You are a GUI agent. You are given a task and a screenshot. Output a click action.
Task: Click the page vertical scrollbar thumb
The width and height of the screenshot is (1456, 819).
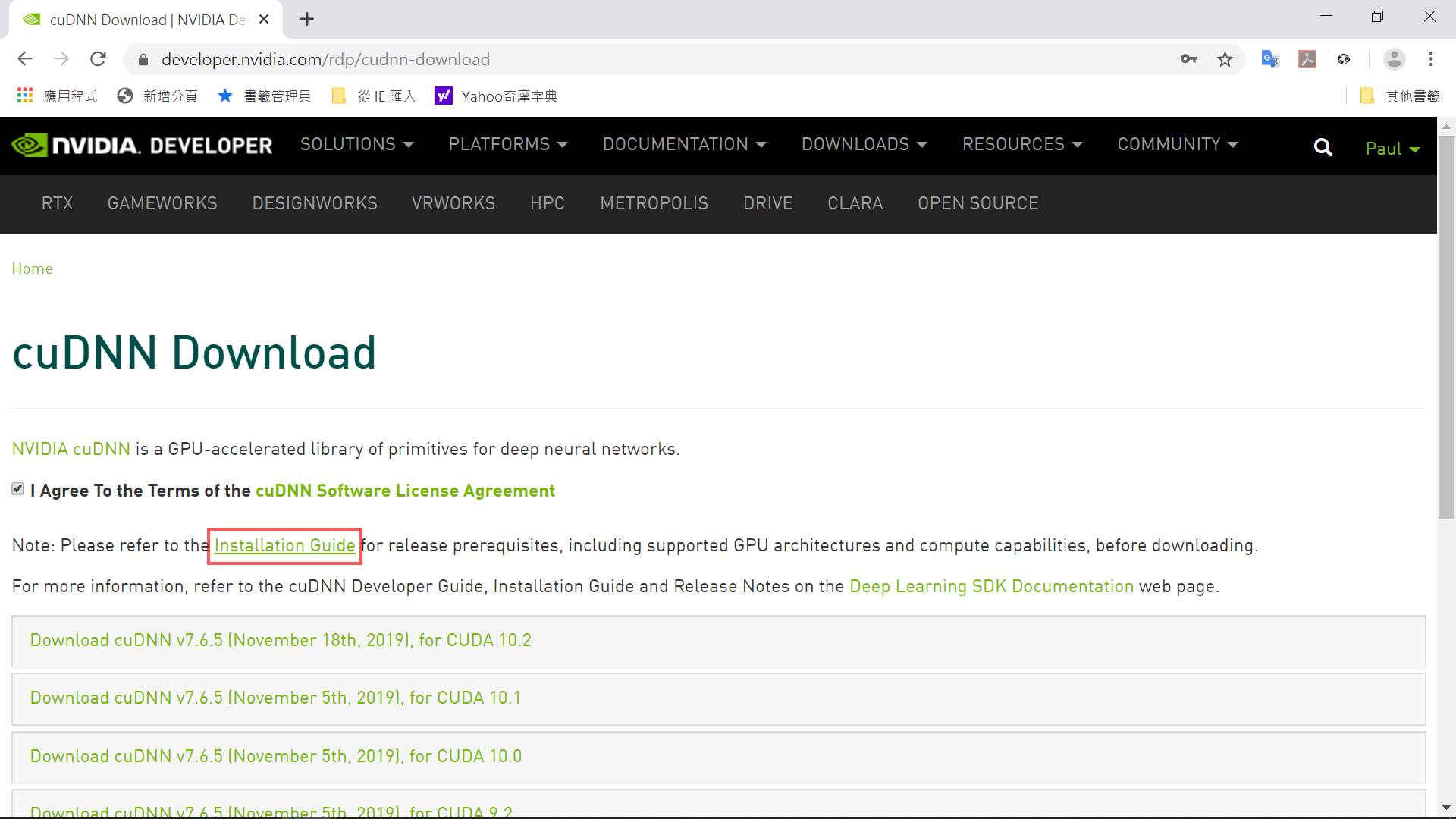pos(1446,326)
